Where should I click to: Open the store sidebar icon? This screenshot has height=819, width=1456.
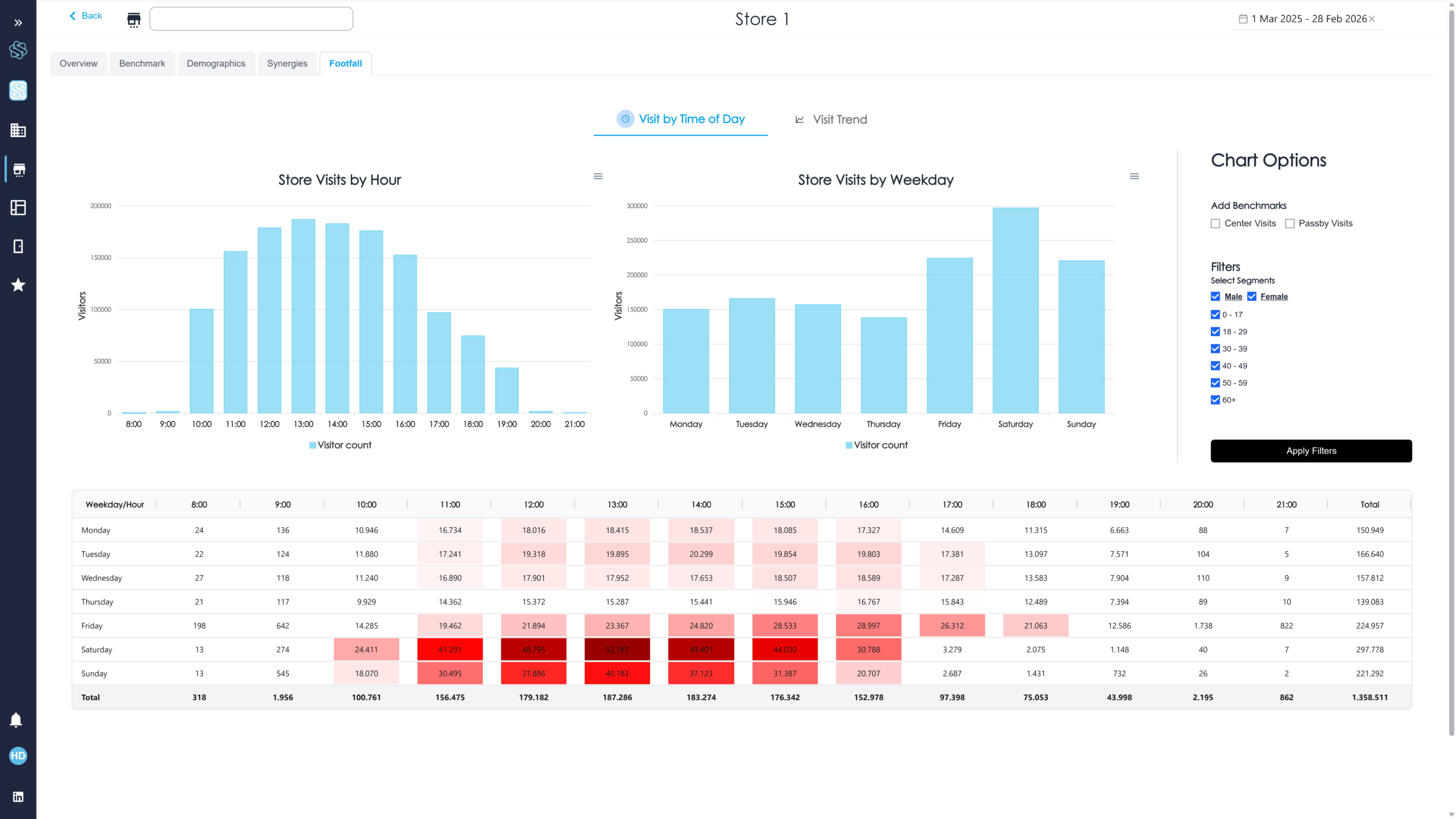tap(18, 169)
